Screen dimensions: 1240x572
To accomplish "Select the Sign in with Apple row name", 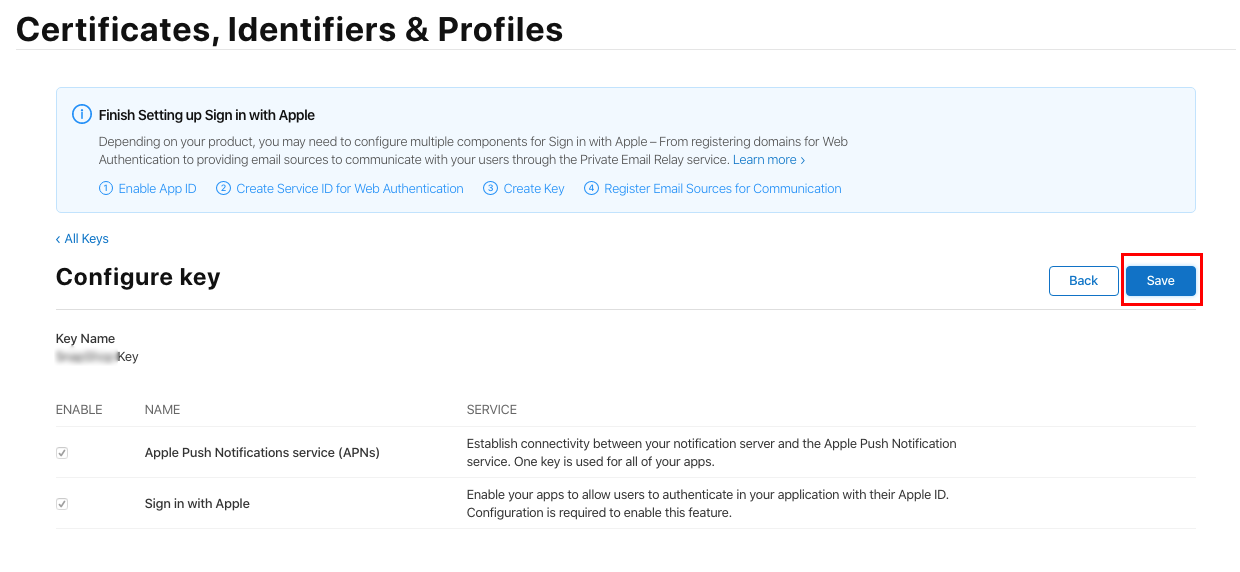I will (x=197, y=504).
